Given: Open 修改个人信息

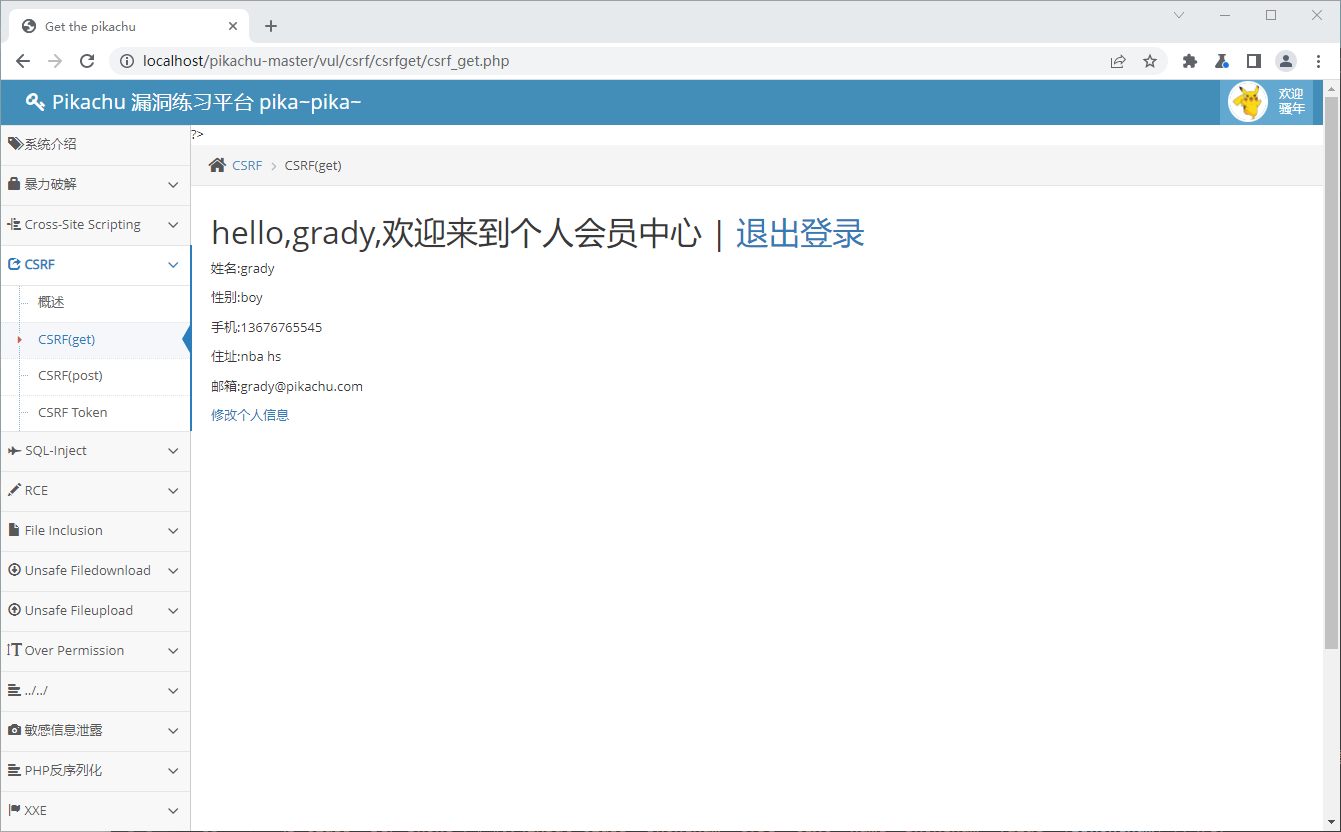Looking at the screenshot, I should [x=249, y=414].
